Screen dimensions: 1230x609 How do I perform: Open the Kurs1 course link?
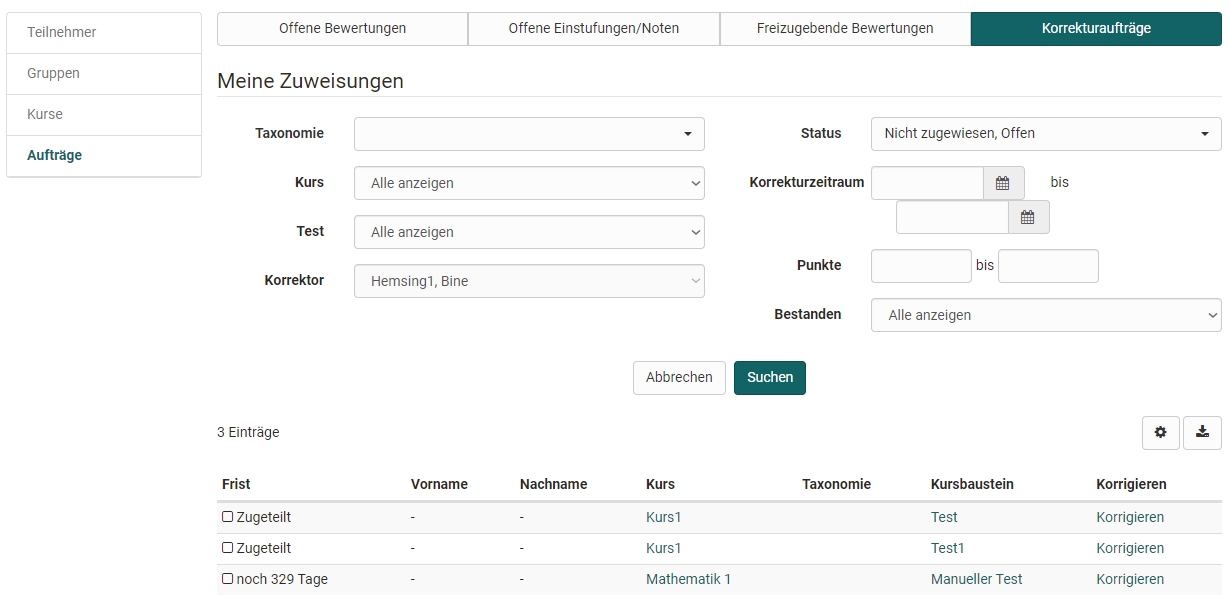(x=663, y=516)
